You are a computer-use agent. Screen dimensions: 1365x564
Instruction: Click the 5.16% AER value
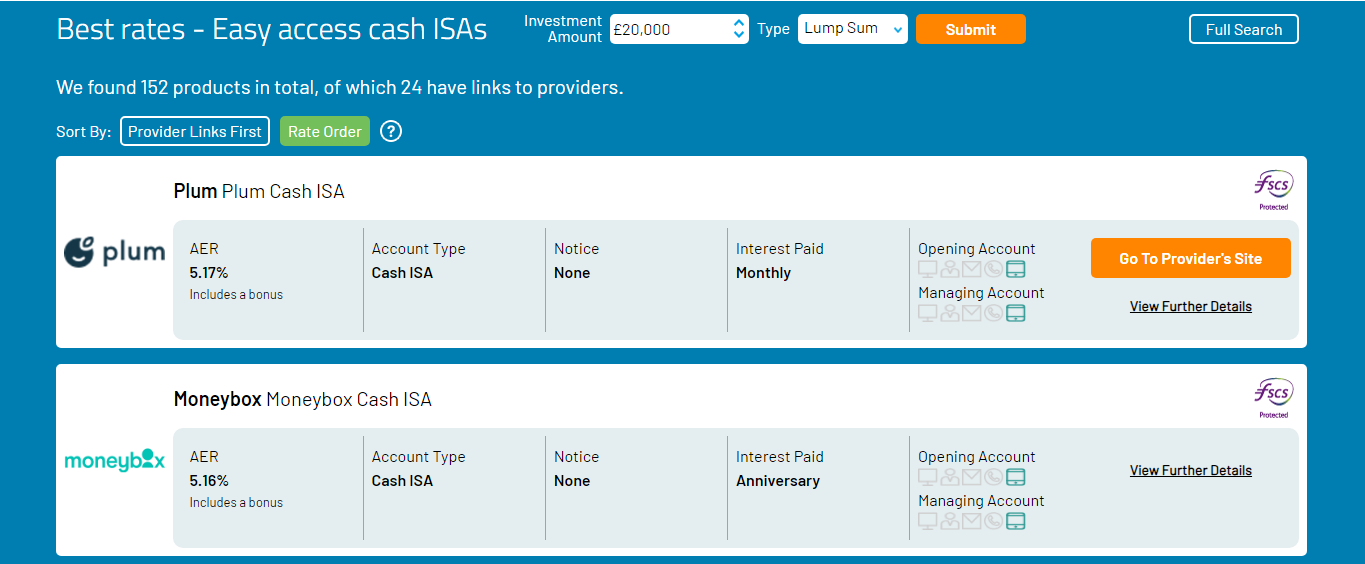[x=209, y=481]
